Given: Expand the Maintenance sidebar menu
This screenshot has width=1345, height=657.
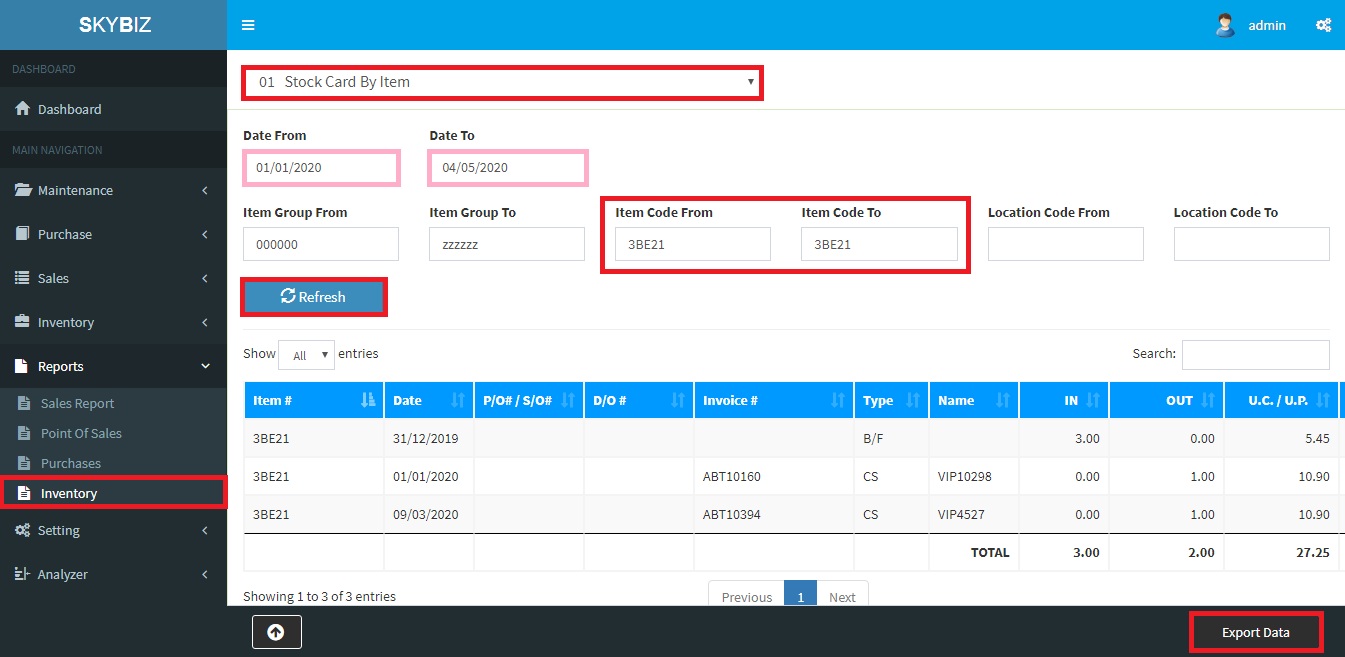Looking at the screenshot, I should (113, 190).
